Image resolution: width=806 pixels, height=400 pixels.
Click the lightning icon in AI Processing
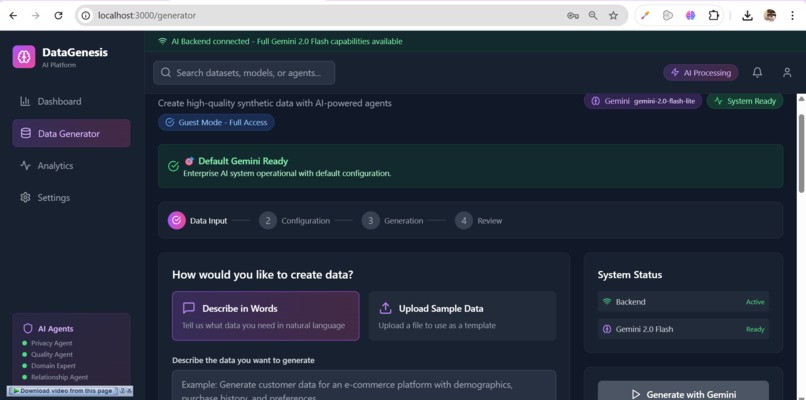[x=675, y=72]
